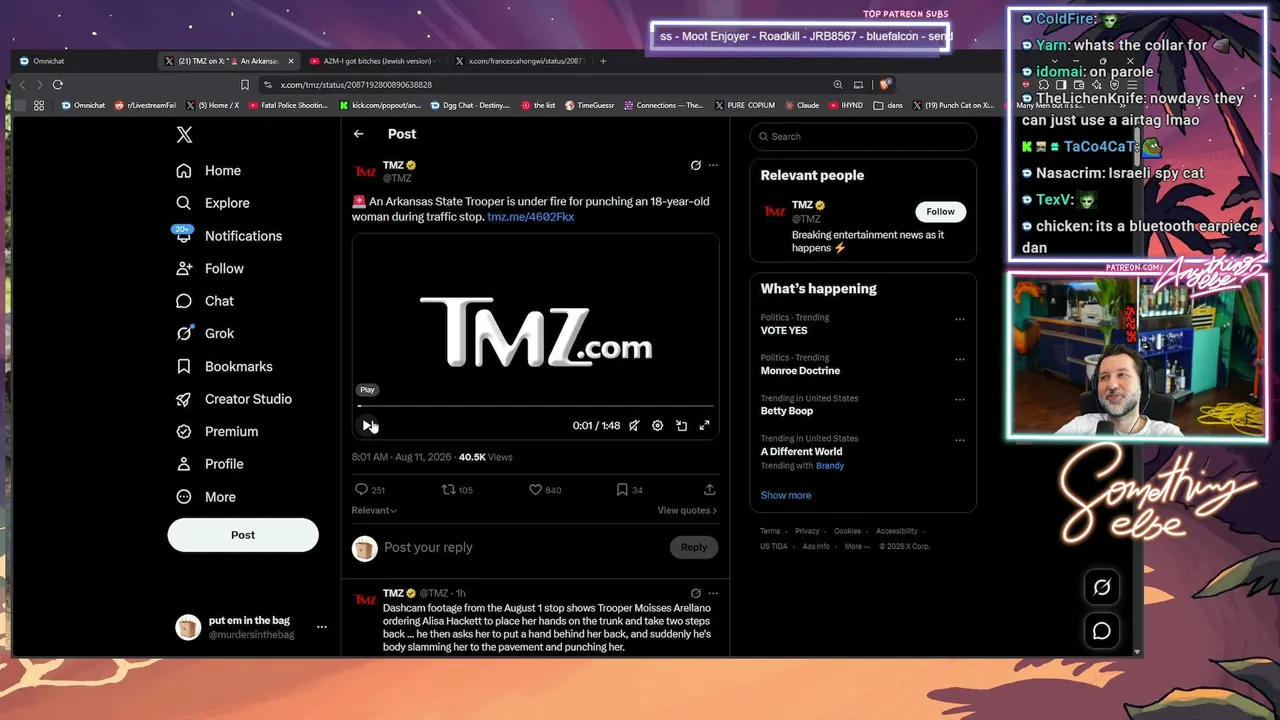1280x720 pixels.
Task: Click the Grok icon on the TMZ reply
Action: [x=696, y=593]
